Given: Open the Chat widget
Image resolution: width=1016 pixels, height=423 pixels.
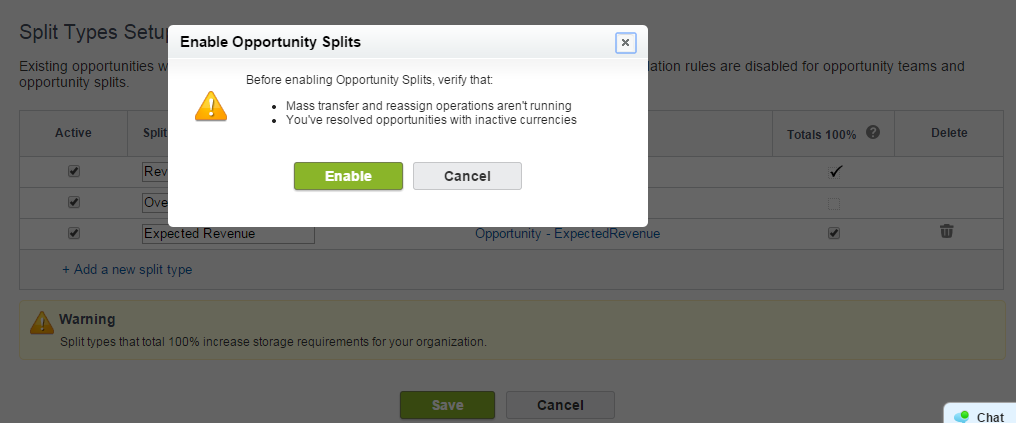Looking at the screenshot, I should pyautogui.click(x=979, y=416).
